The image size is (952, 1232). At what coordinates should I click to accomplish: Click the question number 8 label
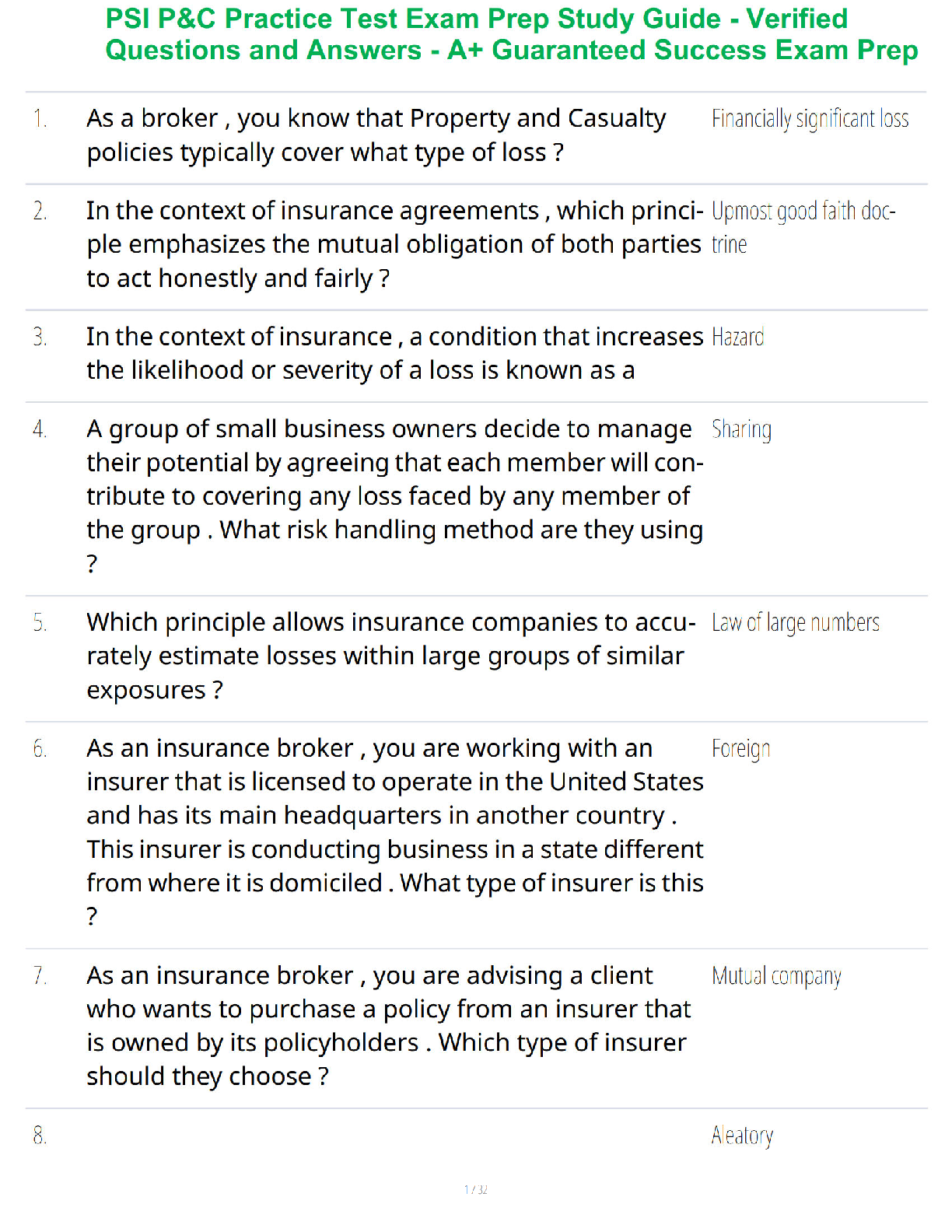point(40,1136)
